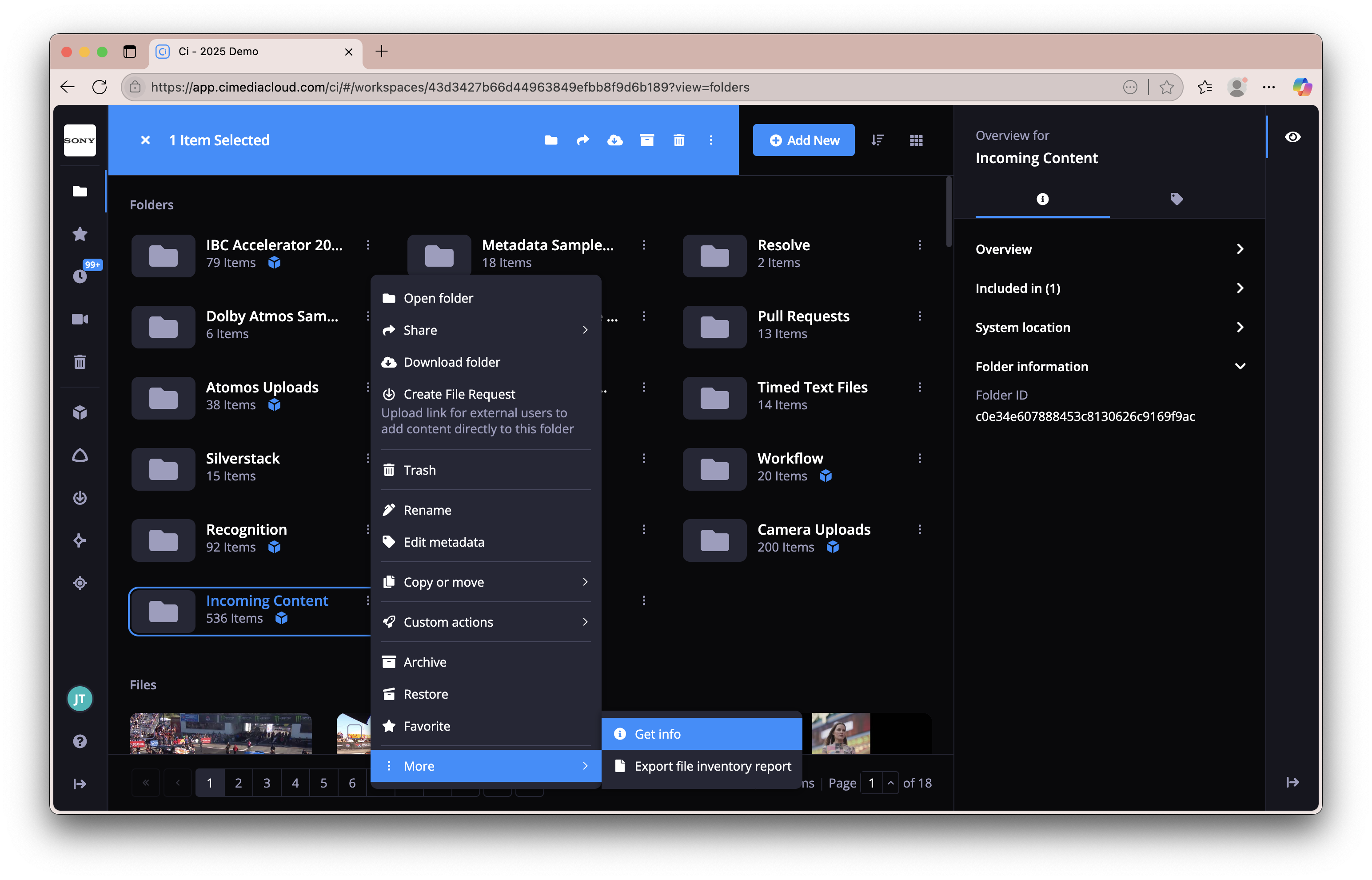Click move-to-folder icon in selection bar
Viewport: 1372px width, 880px height.
pos(550,140)
